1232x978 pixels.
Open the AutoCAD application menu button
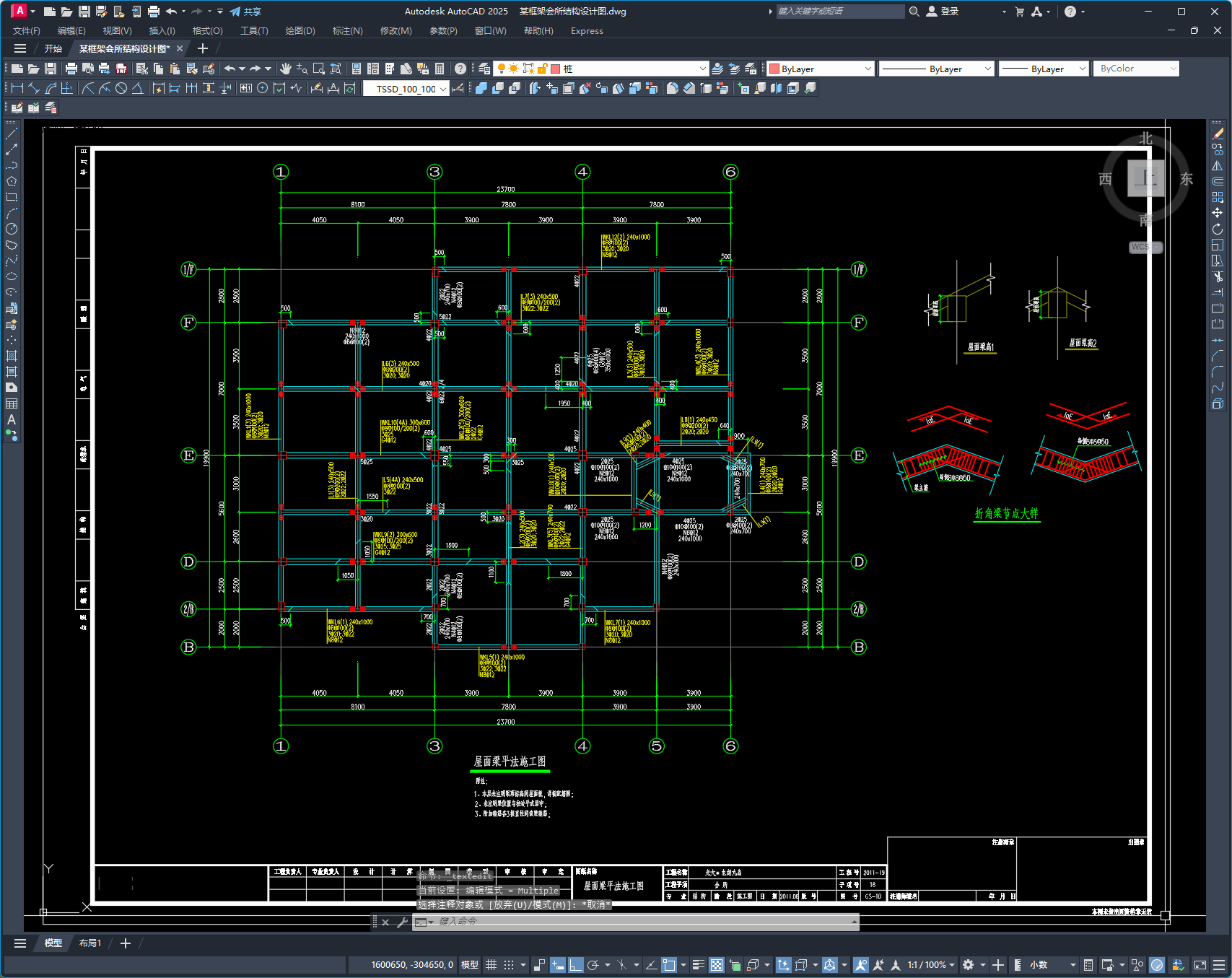pos(19,11)
